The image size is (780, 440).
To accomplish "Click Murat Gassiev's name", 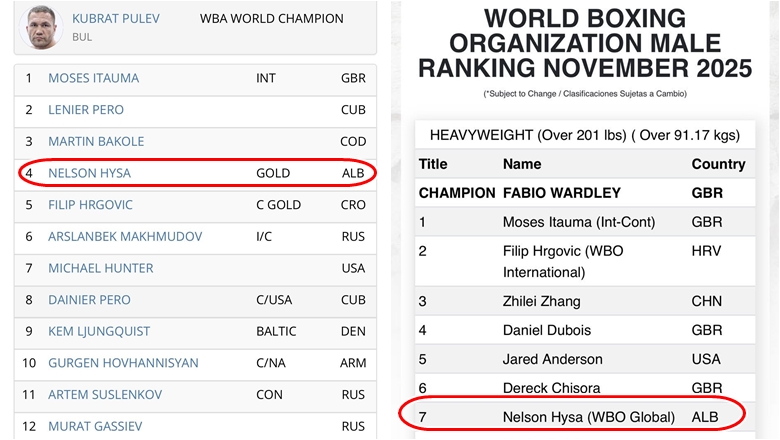I will coord(95,427).
